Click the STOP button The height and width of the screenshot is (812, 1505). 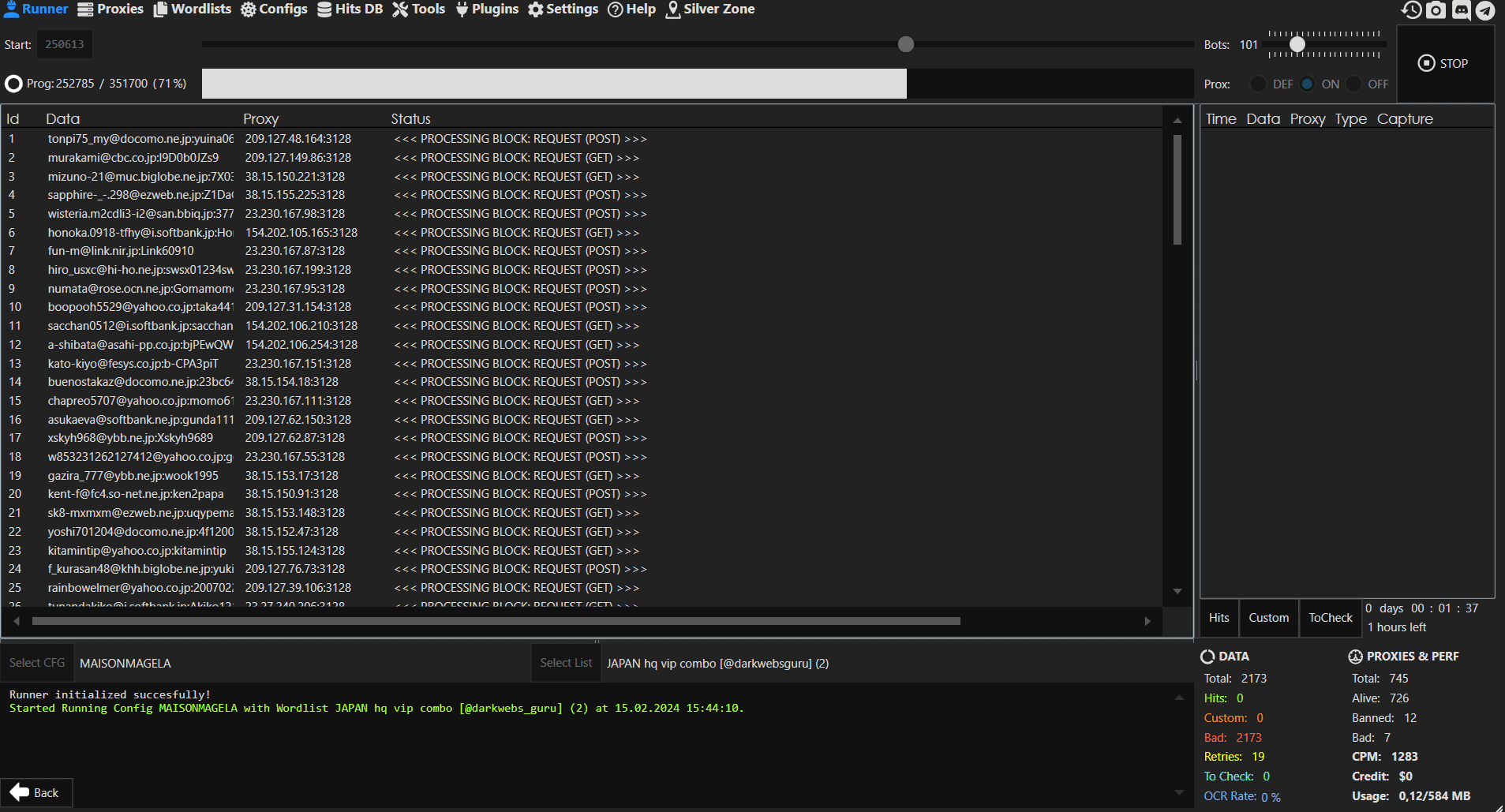pos(1444,63)
